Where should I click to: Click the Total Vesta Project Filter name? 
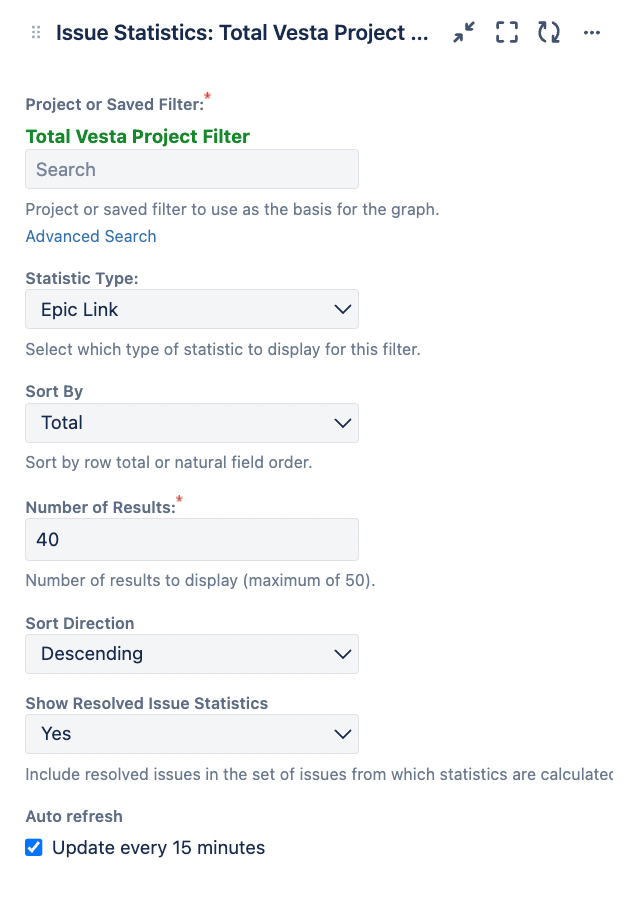click(138, 136)
